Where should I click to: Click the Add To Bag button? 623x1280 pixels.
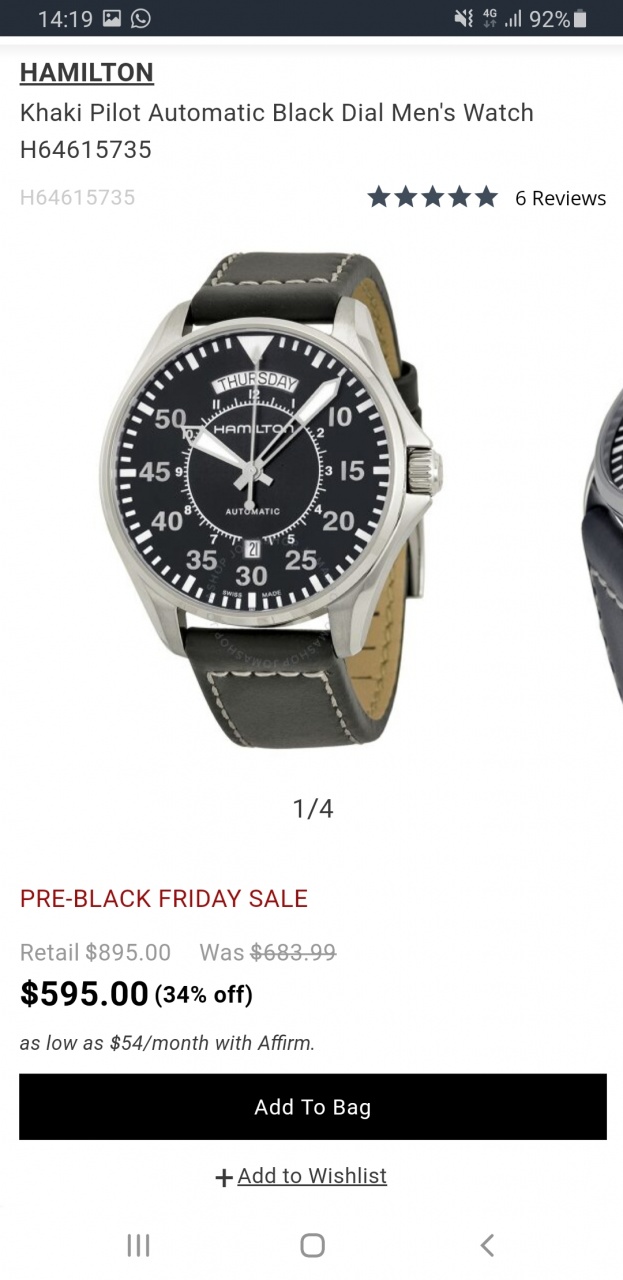(313, 1107)
